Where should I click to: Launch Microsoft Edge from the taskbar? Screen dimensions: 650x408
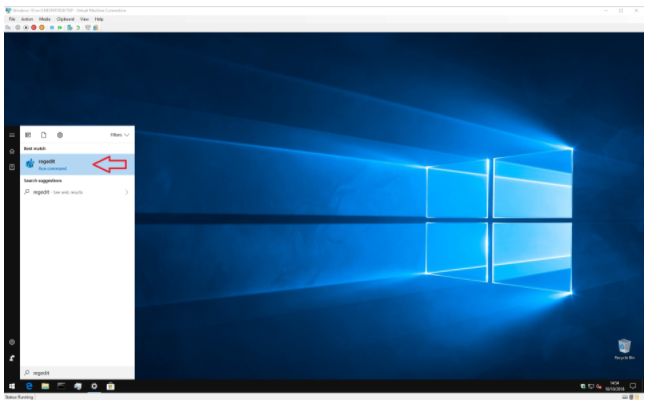tap(29, 386)
